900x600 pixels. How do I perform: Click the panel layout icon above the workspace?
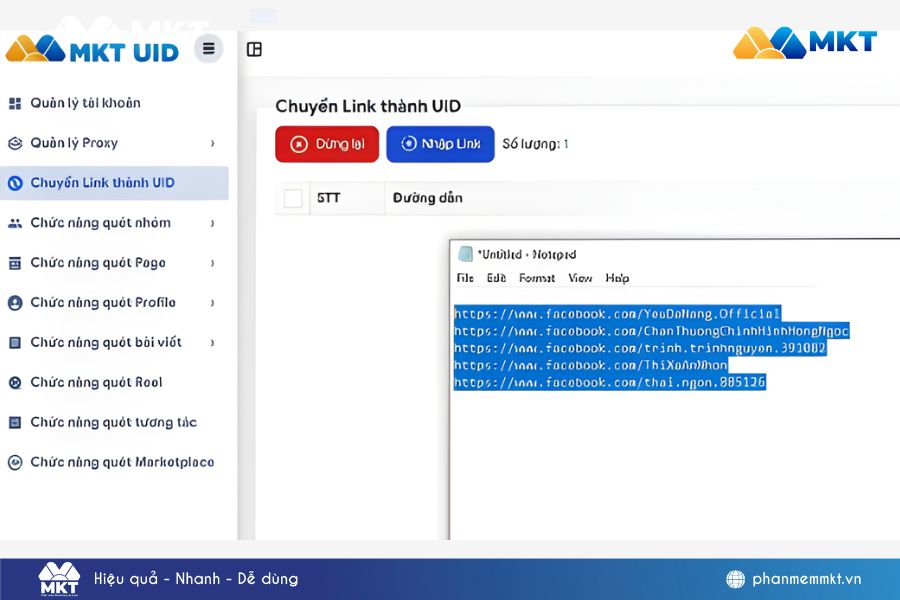point(255,50)
